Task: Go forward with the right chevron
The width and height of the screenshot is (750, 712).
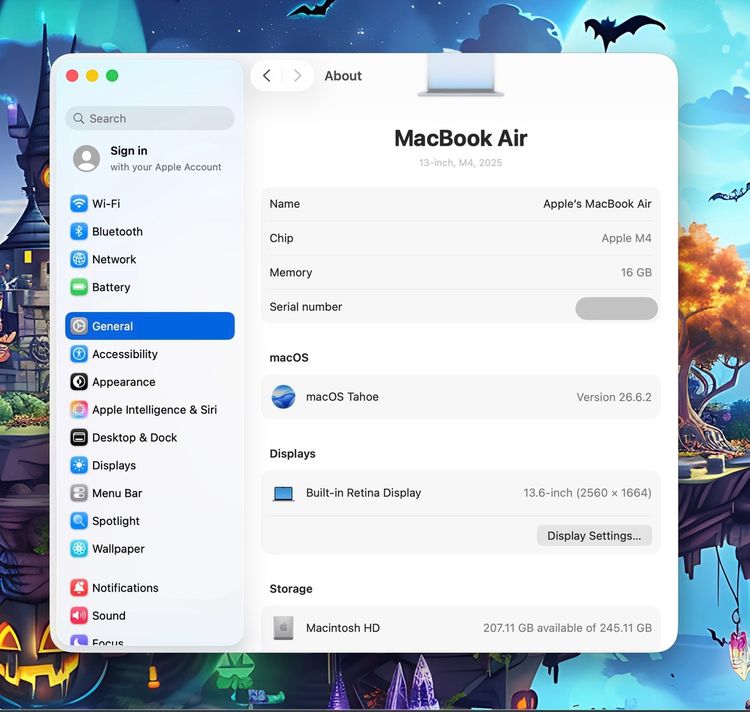Action: tap(298, 76)
